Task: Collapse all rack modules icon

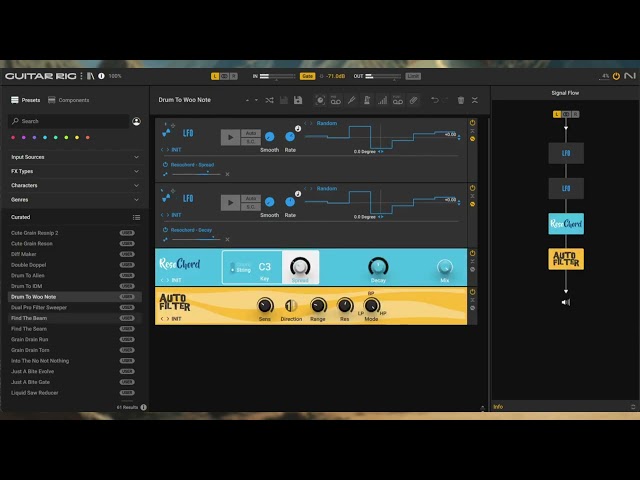Action: click(475, 100)
